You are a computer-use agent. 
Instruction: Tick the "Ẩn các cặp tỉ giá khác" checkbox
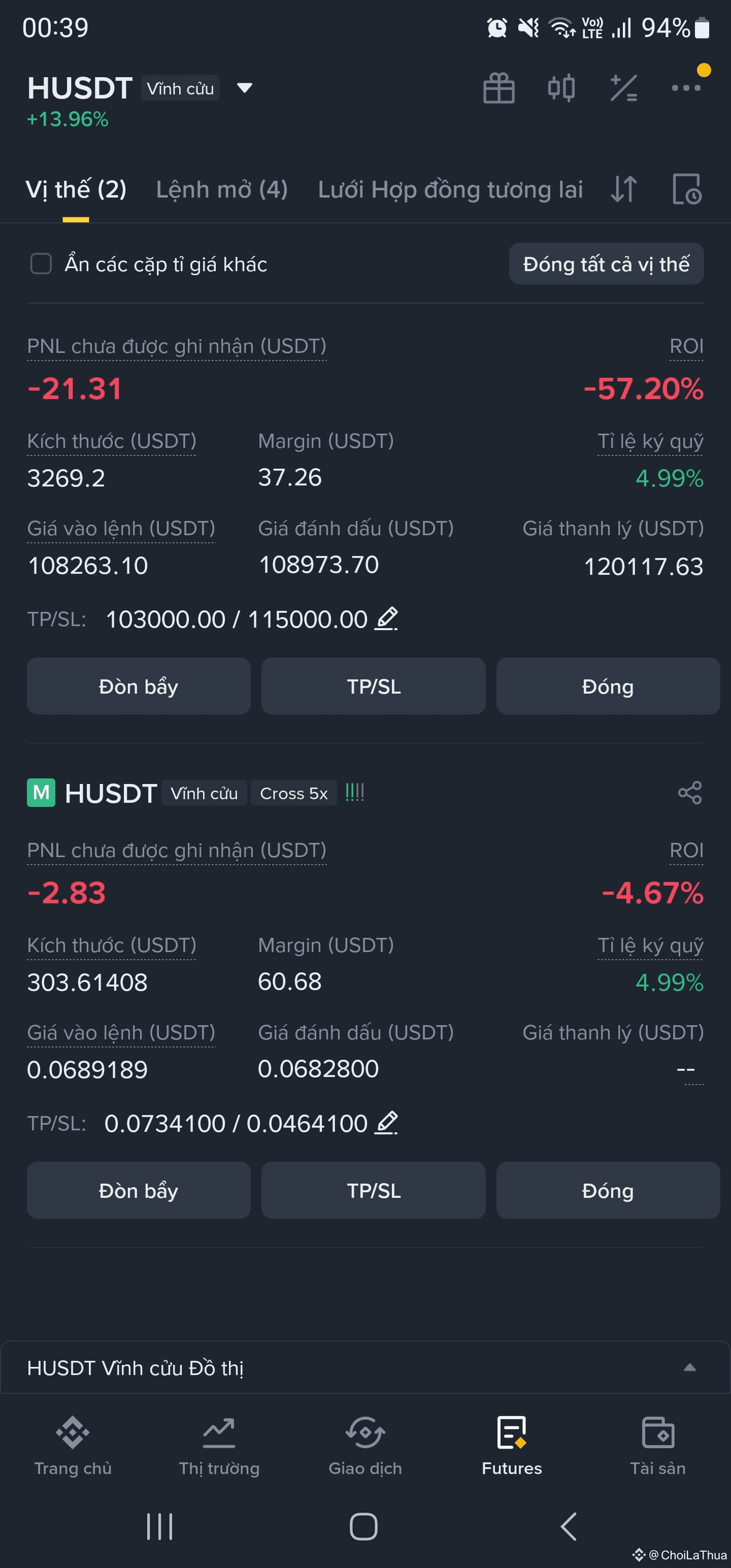pos(41,264)
